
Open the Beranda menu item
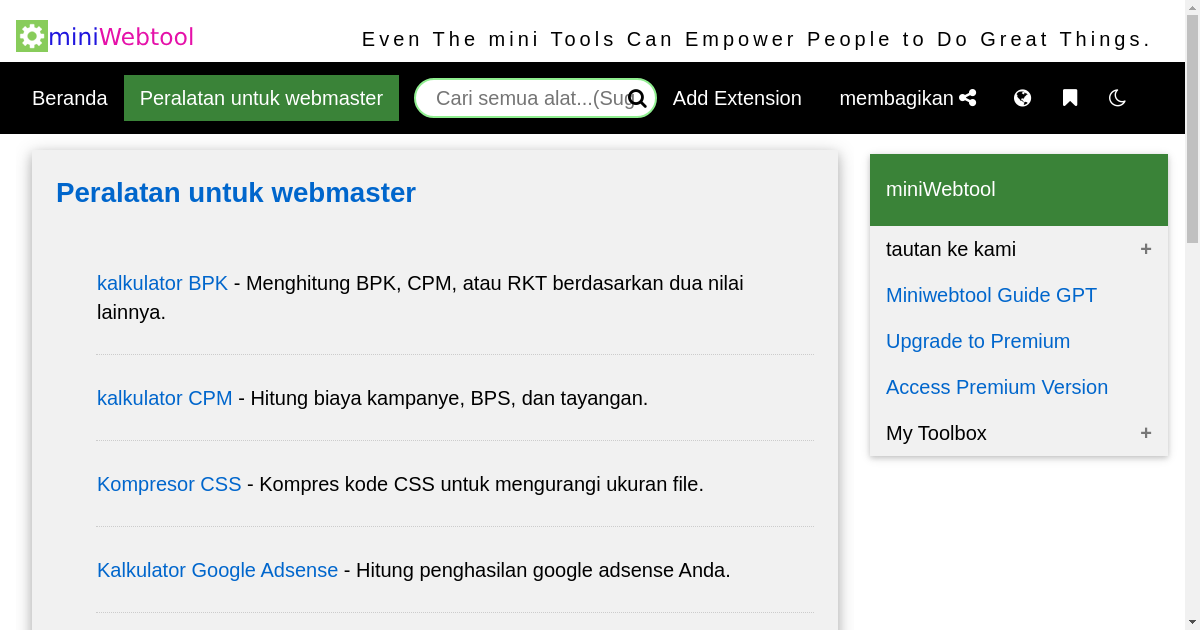[70, 98]
